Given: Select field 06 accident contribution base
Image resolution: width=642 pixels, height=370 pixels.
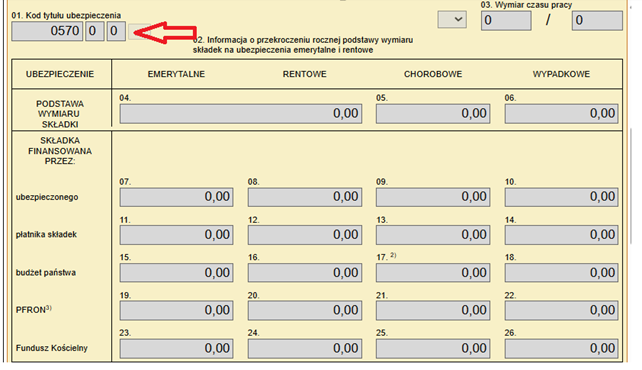Looking at the screenshot, I should point(561,113).
